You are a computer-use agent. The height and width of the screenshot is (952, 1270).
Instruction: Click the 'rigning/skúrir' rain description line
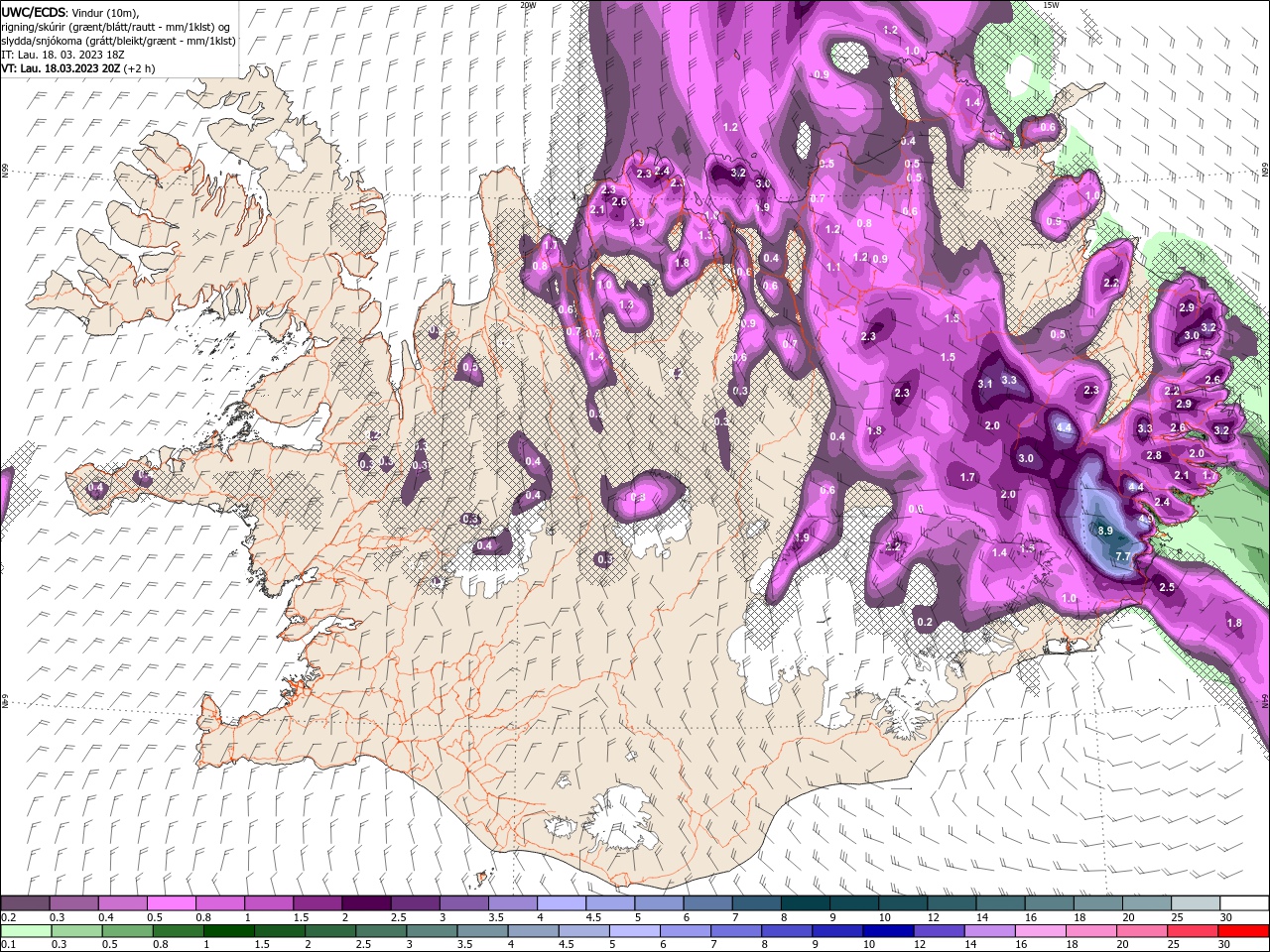click(x=117, y=26)
